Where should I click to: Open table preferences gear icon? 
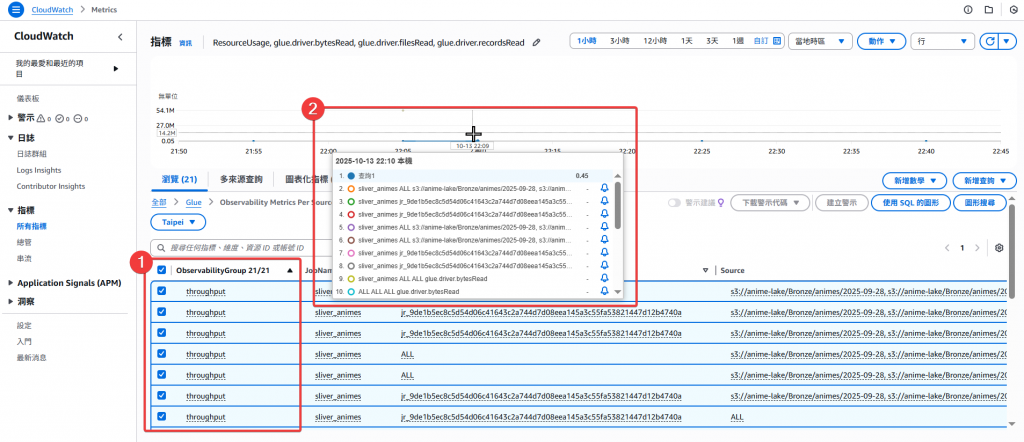point(999,248)
